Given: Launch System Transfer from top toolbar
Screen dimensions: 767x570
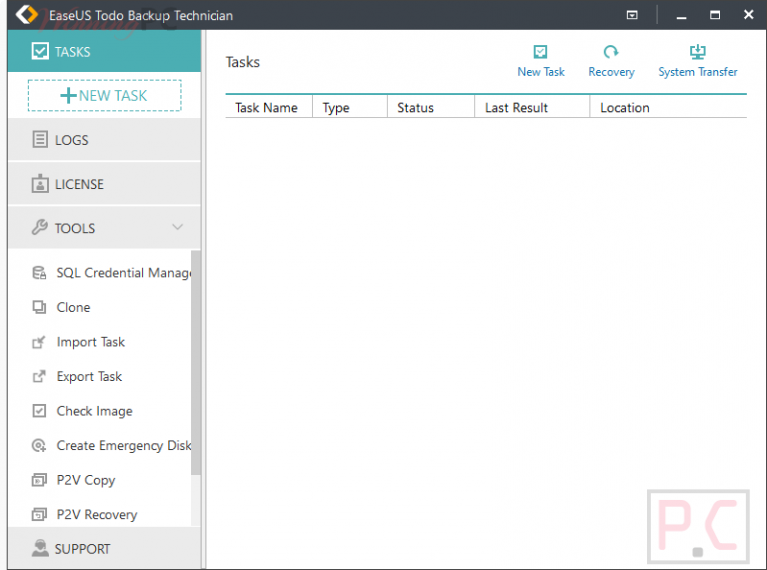Looking at the screenshot, I should [x=698, y=61].
